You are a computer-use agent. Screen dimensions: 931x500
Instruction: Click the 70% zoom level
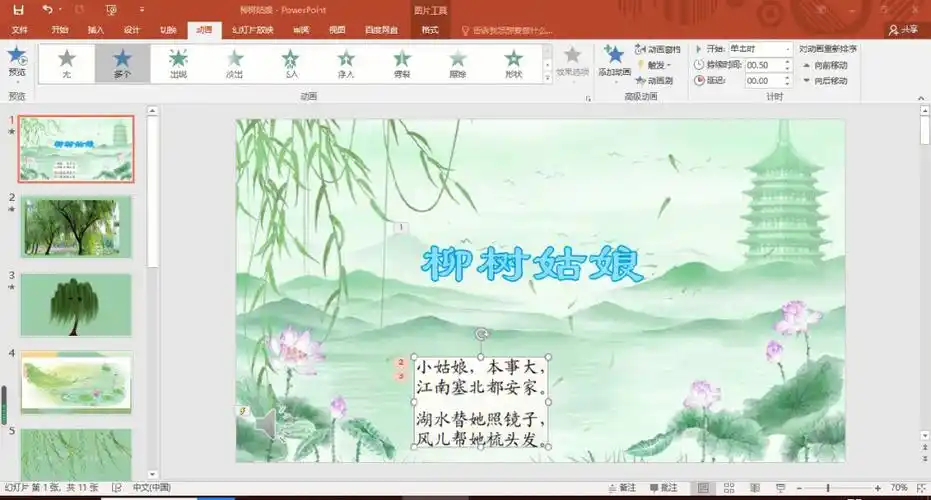[x=898, y=488]
